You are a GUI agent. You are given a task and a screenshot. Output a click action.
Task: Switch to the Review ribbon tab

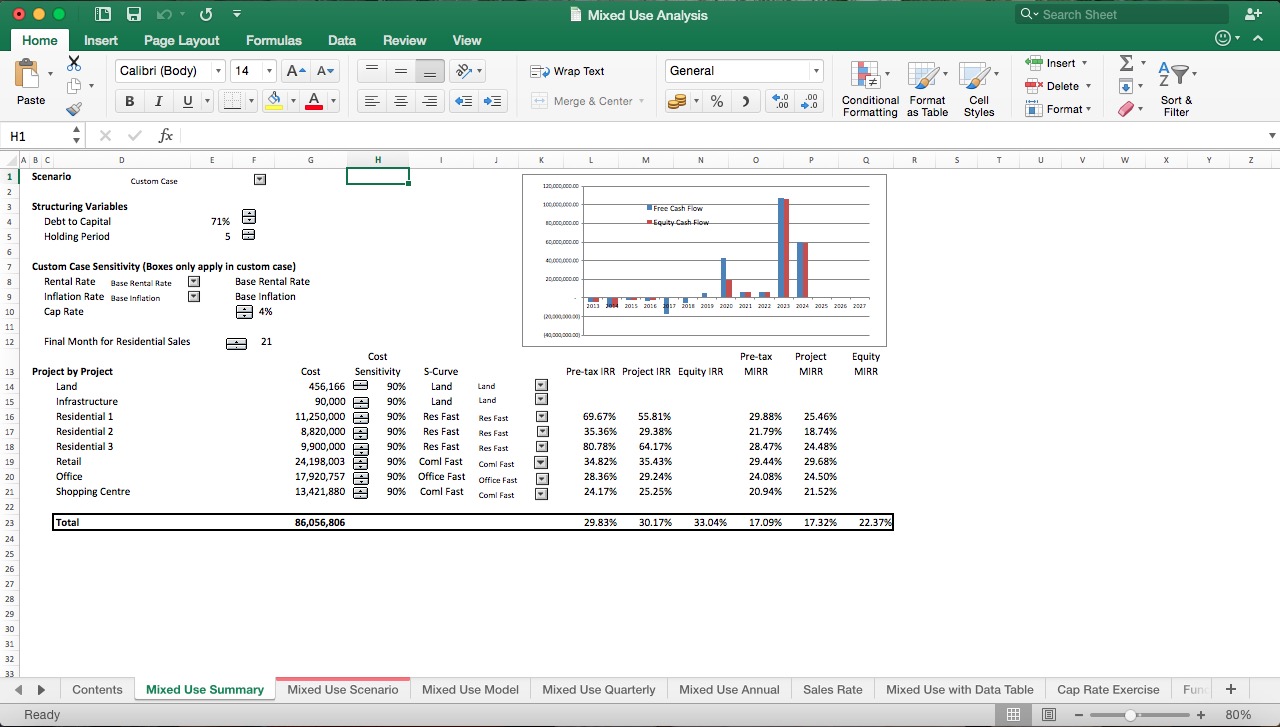pyautogui.click(x=404, y=40)
